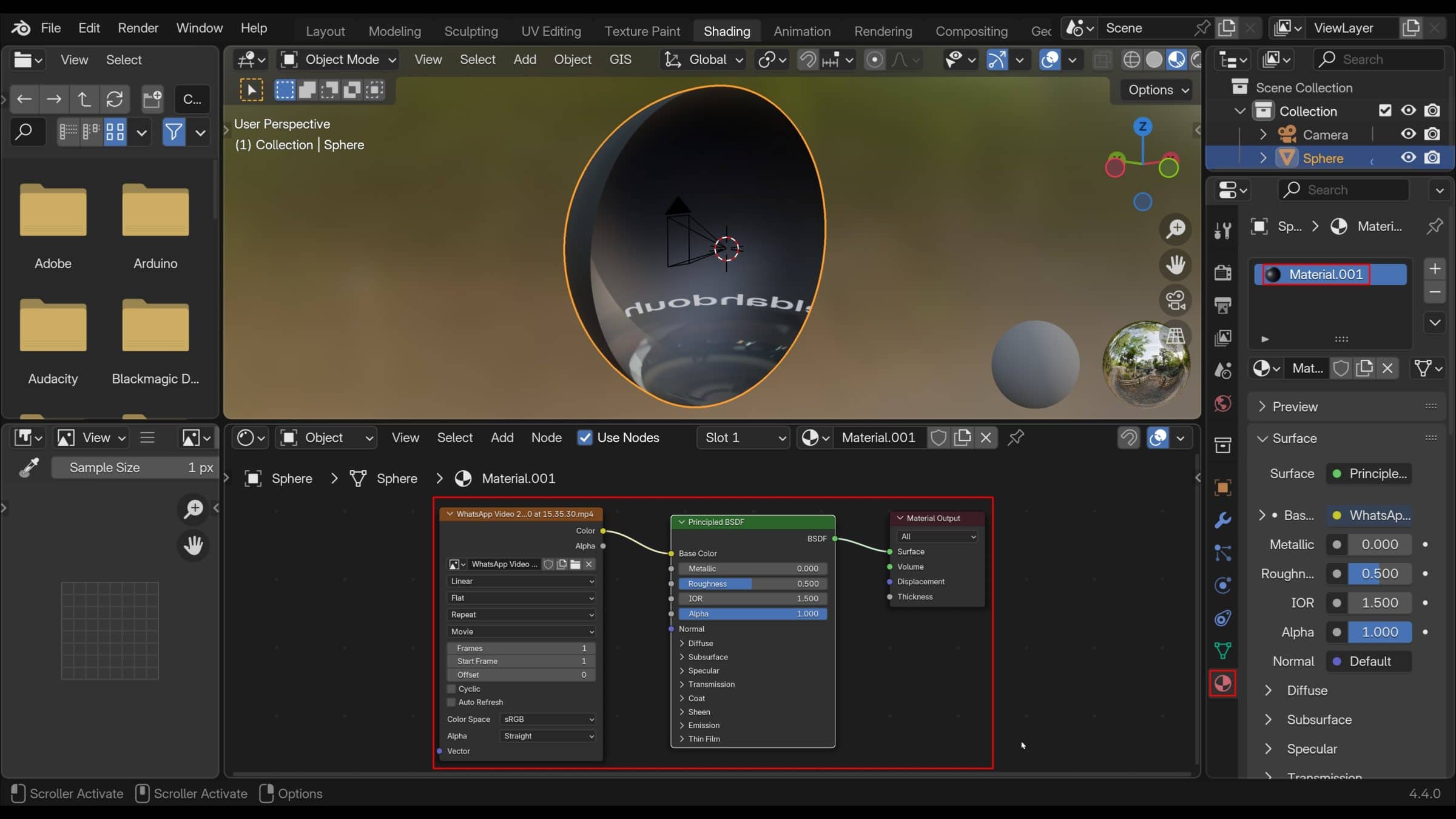Screen dimensions: 1456x819
Task: Open the Slot 1 dropdown
Action: 743,437
